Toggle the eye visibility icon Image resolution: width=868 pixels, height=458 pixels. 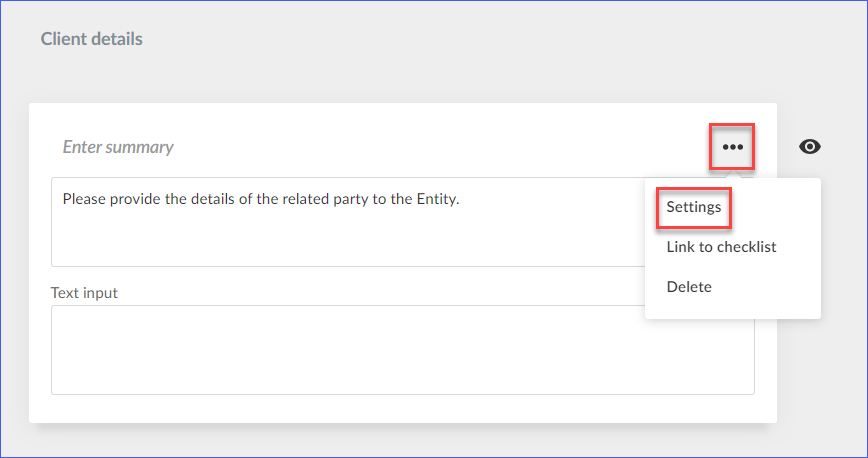809,147
